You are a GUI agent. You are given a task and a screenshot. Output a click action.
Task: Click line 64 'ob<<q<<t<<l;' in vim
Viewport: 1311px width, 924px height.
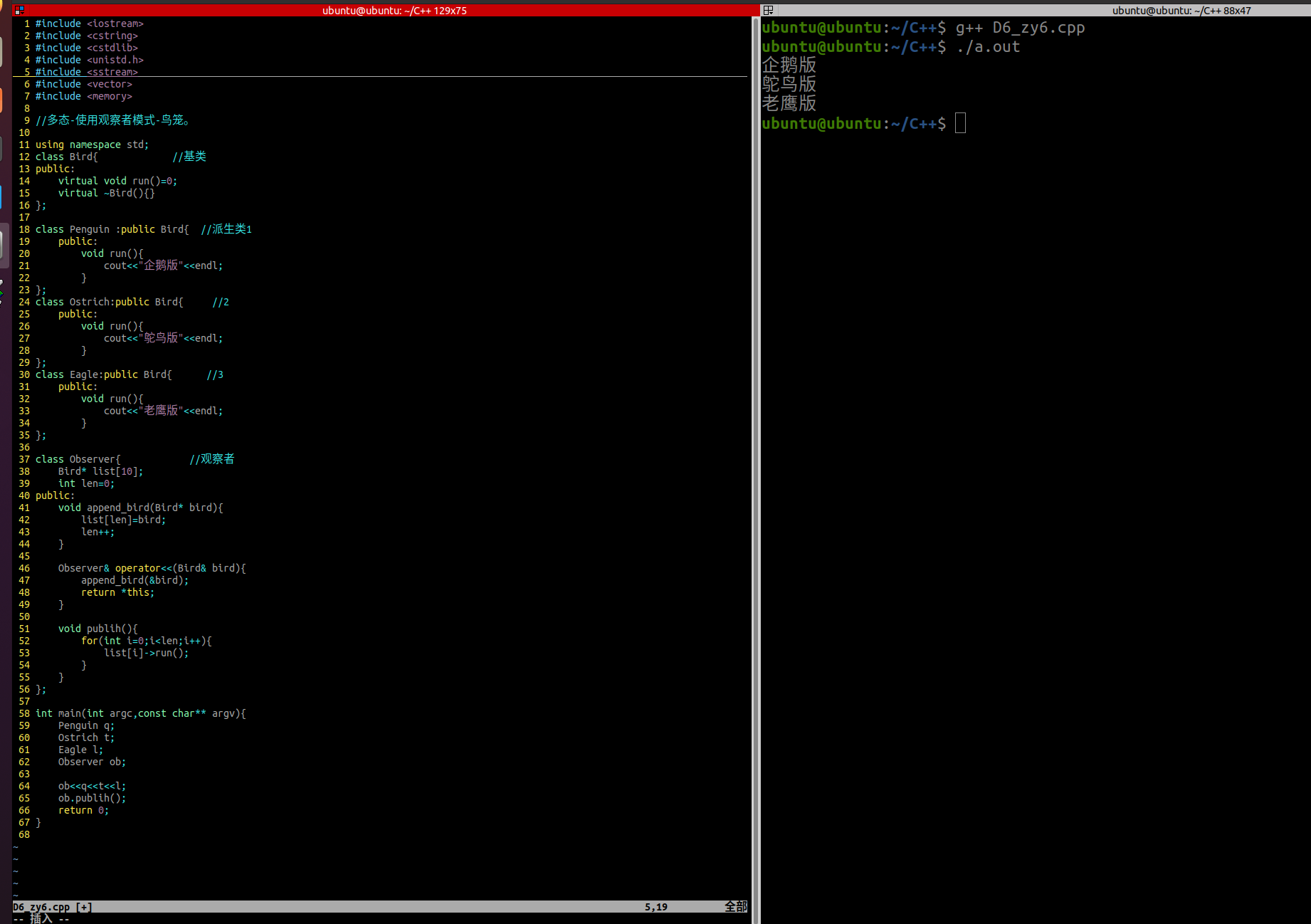pyautogui.click(x=92, y=786)
